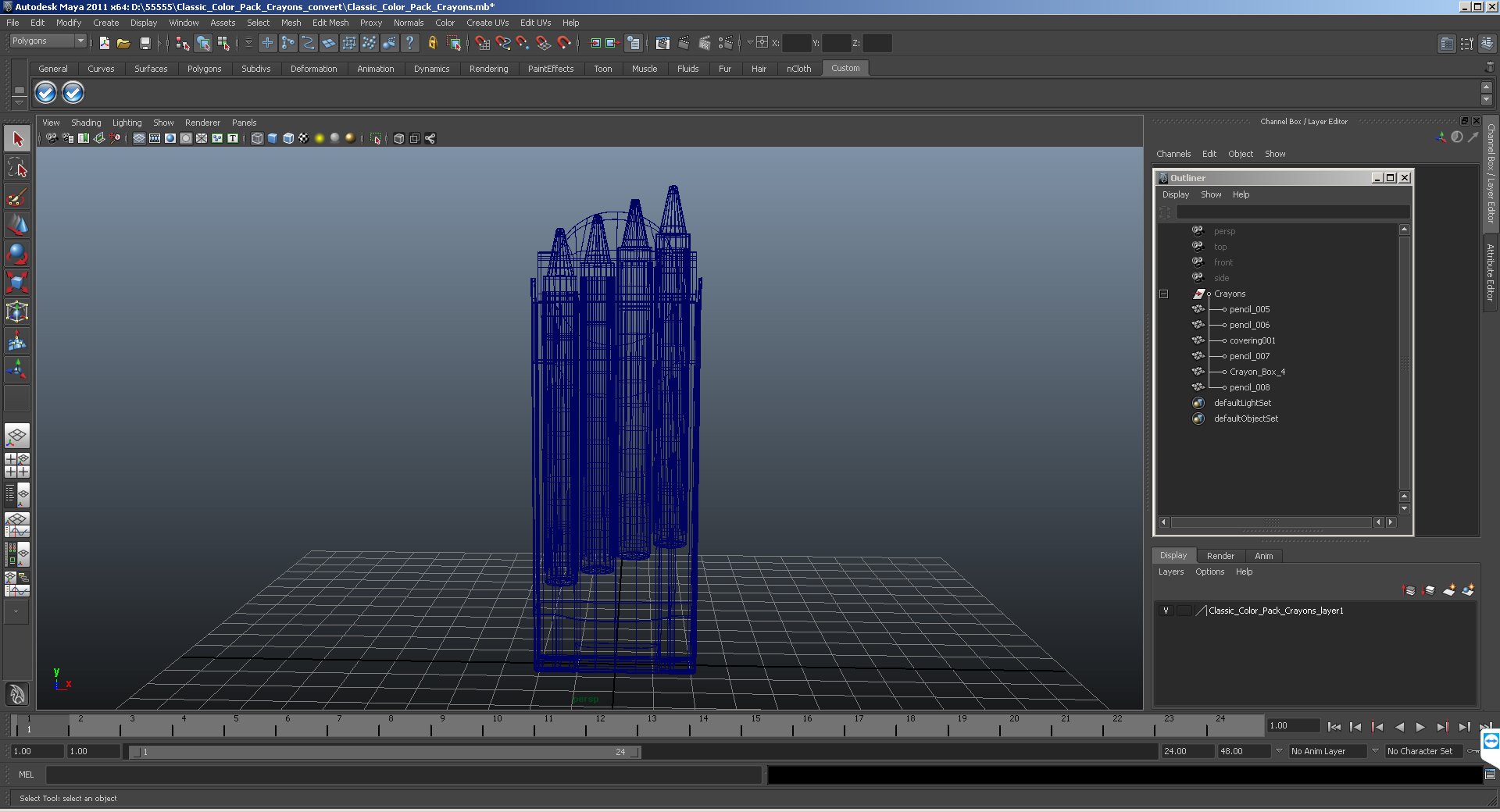Expand the selection mask dropdown arrow

pyautogui.click(x=248, y=43)
